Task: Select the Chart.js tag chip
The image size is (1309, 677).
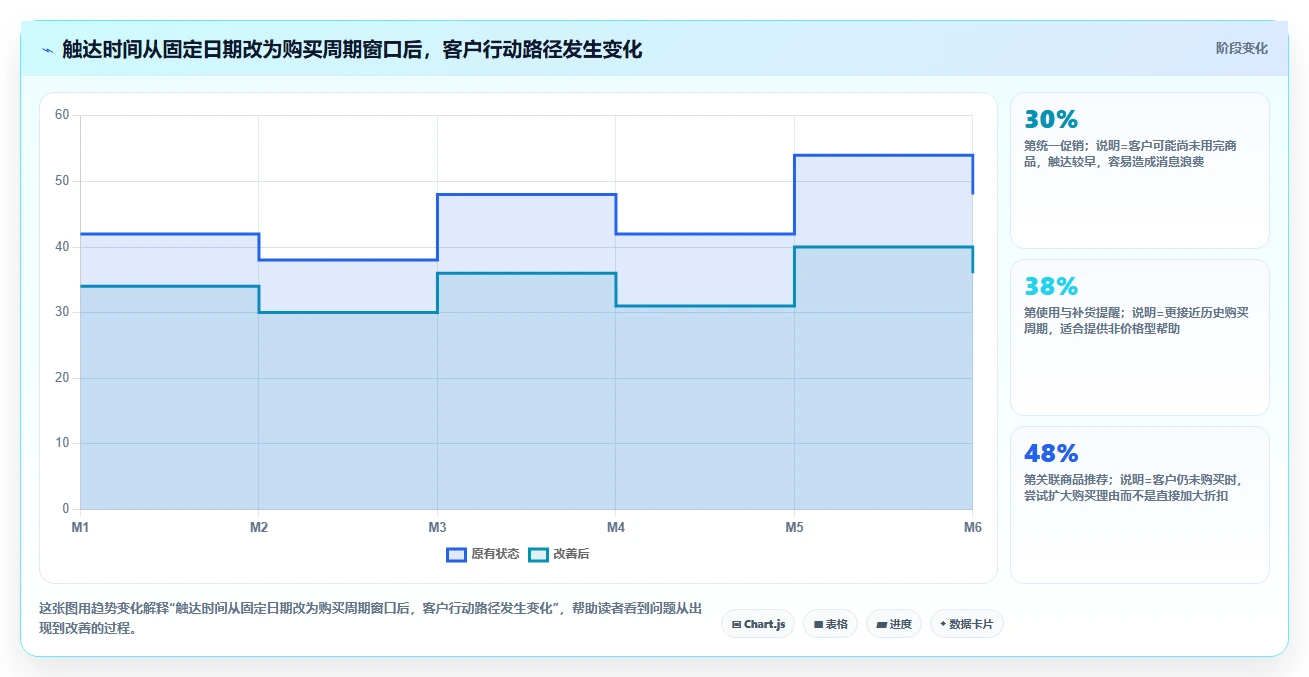Action: [x=758, y=624]
